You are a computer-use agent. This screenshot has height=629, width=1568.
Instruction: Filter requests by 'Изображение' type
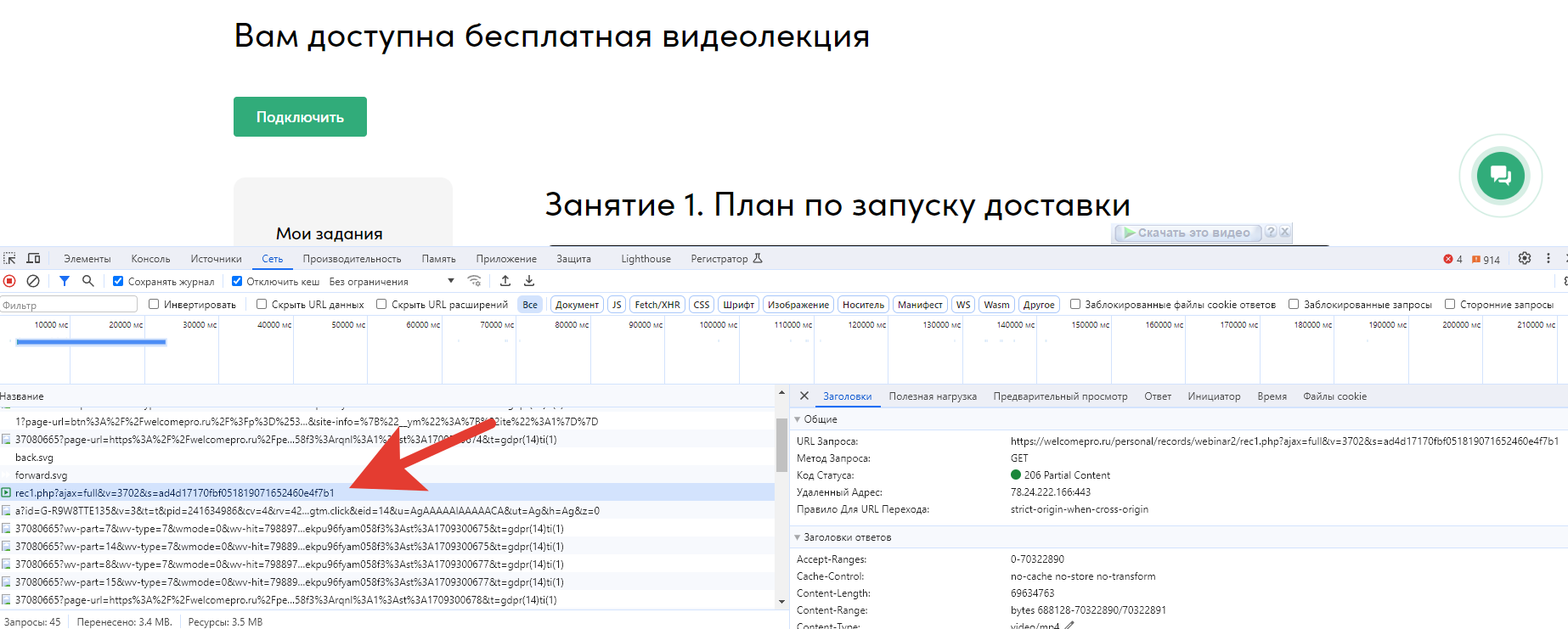pyautogui.click(x=798, y=305)
